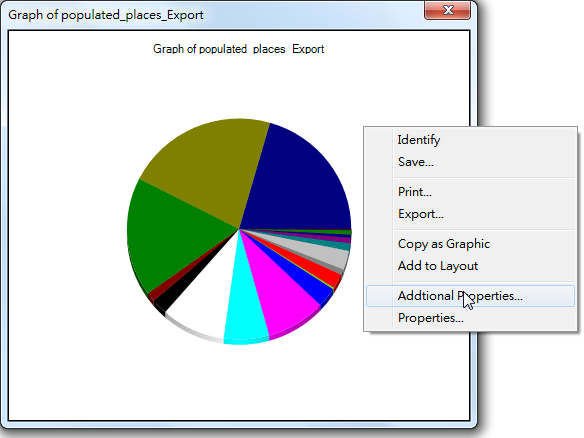Close the graph window

447,10
